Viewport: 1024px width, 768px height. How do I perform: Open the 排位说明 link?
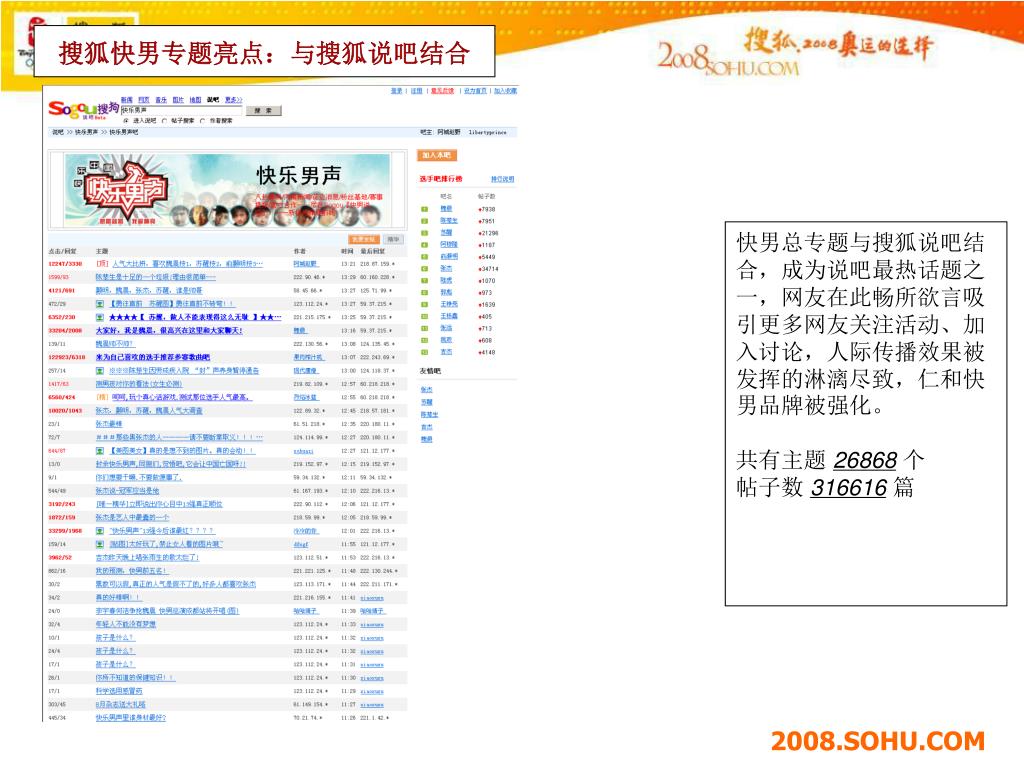502,179
